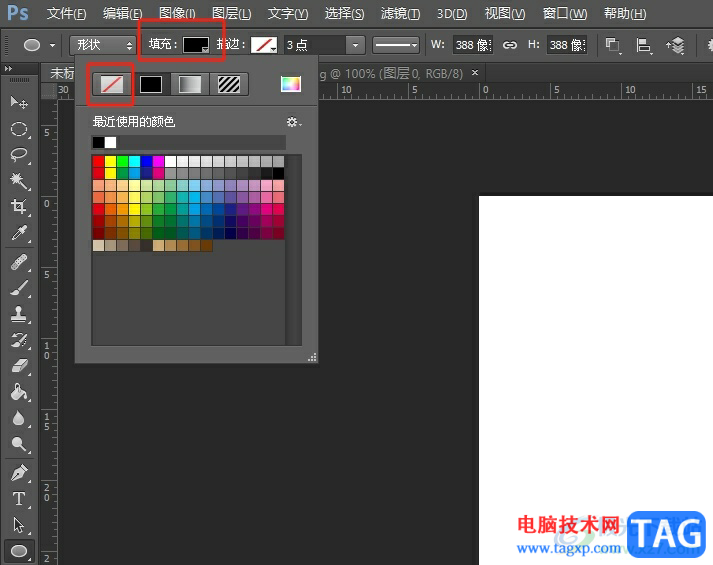Select the Dodge tool
This screenshot has width=713, height=565.
click(x=19, y=444)
